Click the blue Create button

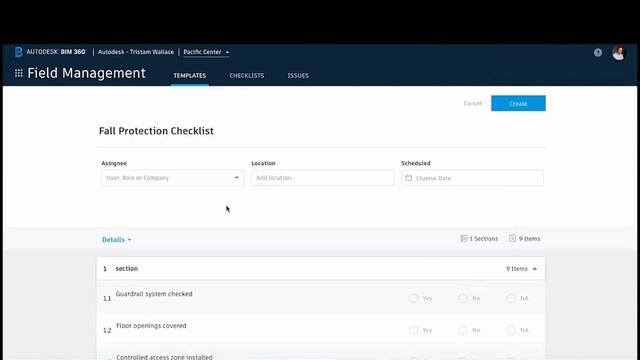click(x=518, y=103)
